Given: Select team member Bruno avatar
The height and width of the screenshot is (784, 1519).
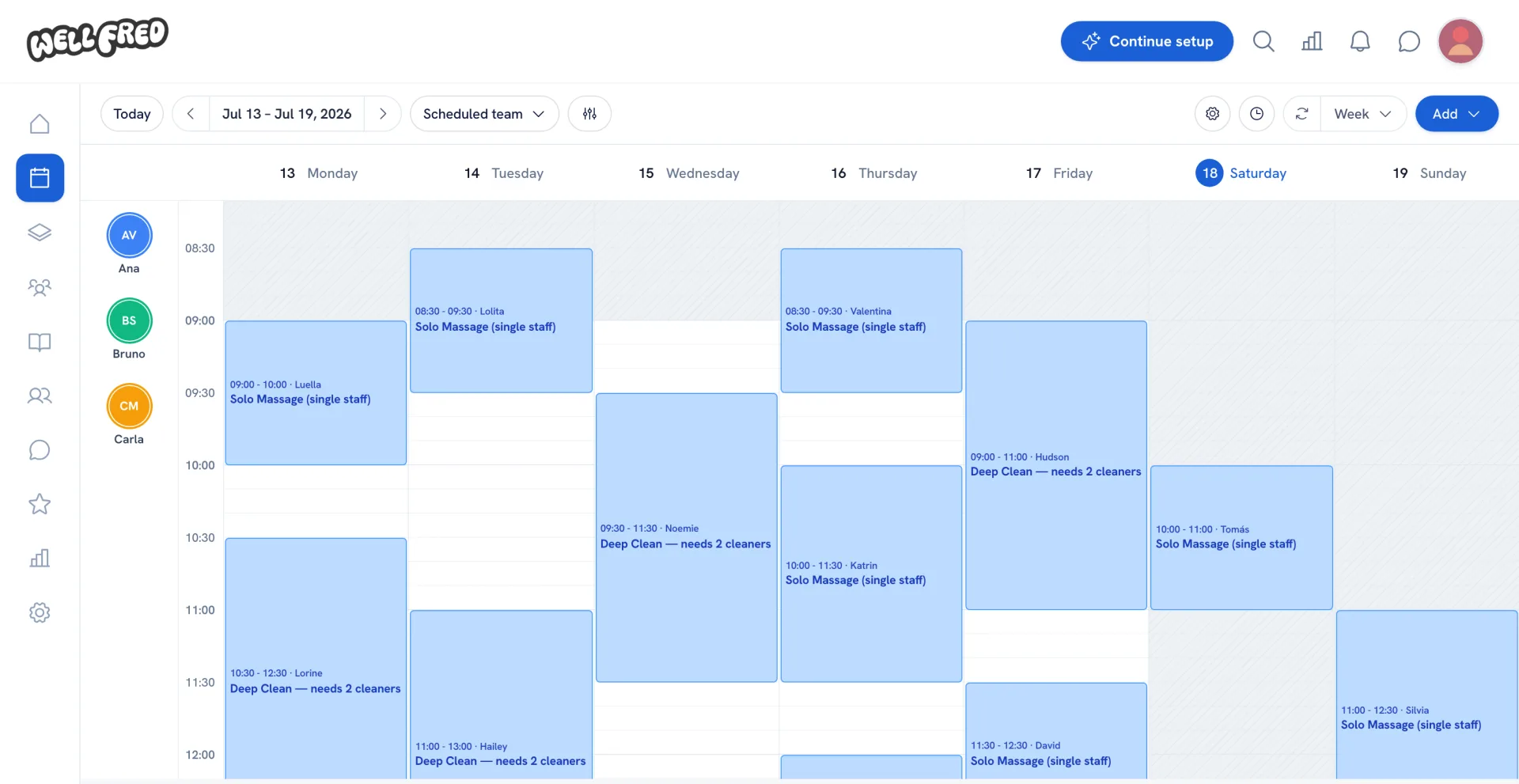Looking at the screenshot, I should point(129,320).
